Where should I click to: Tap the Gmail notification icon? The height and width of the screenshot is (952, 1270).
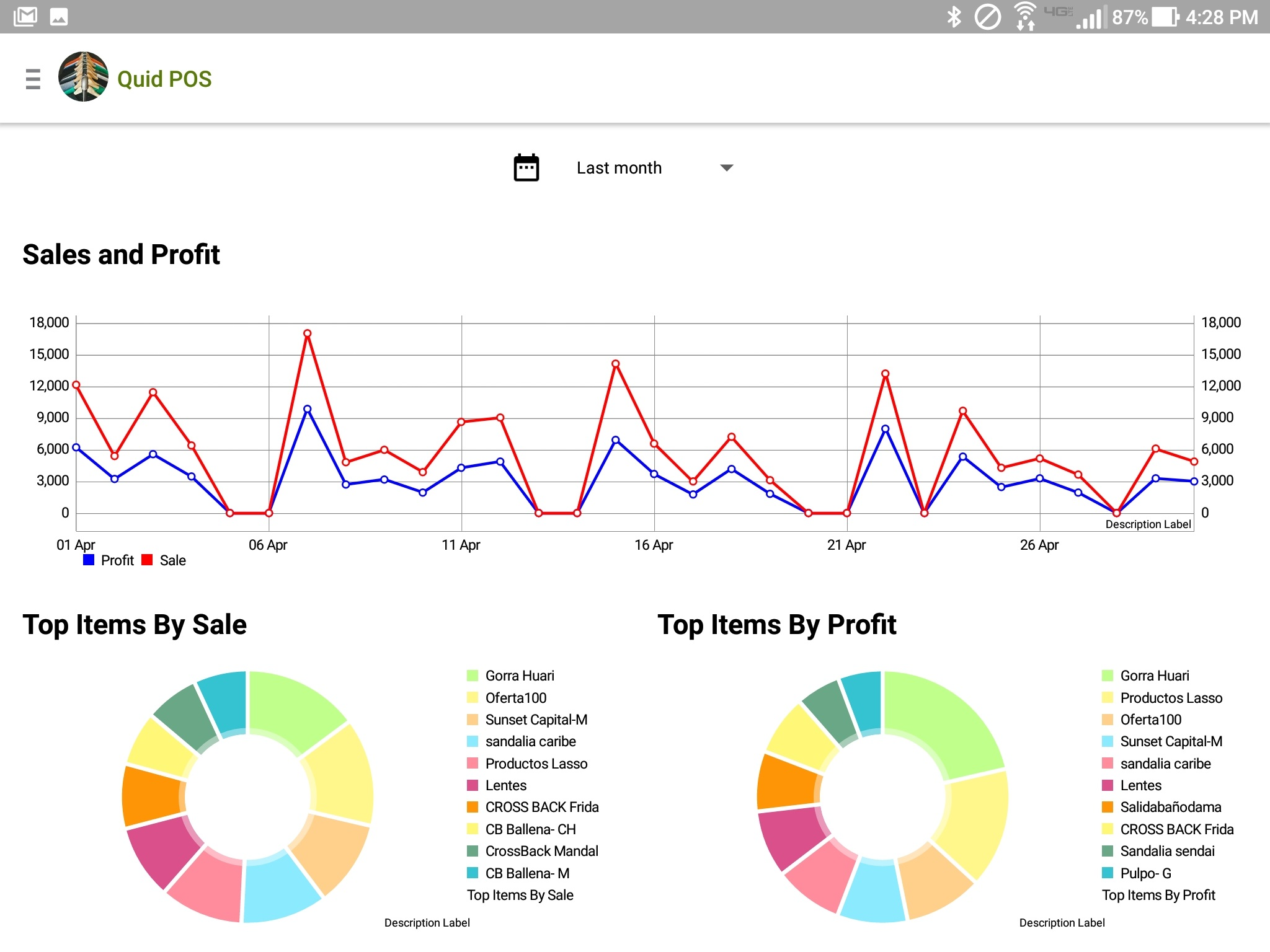[x=25, y=17]
